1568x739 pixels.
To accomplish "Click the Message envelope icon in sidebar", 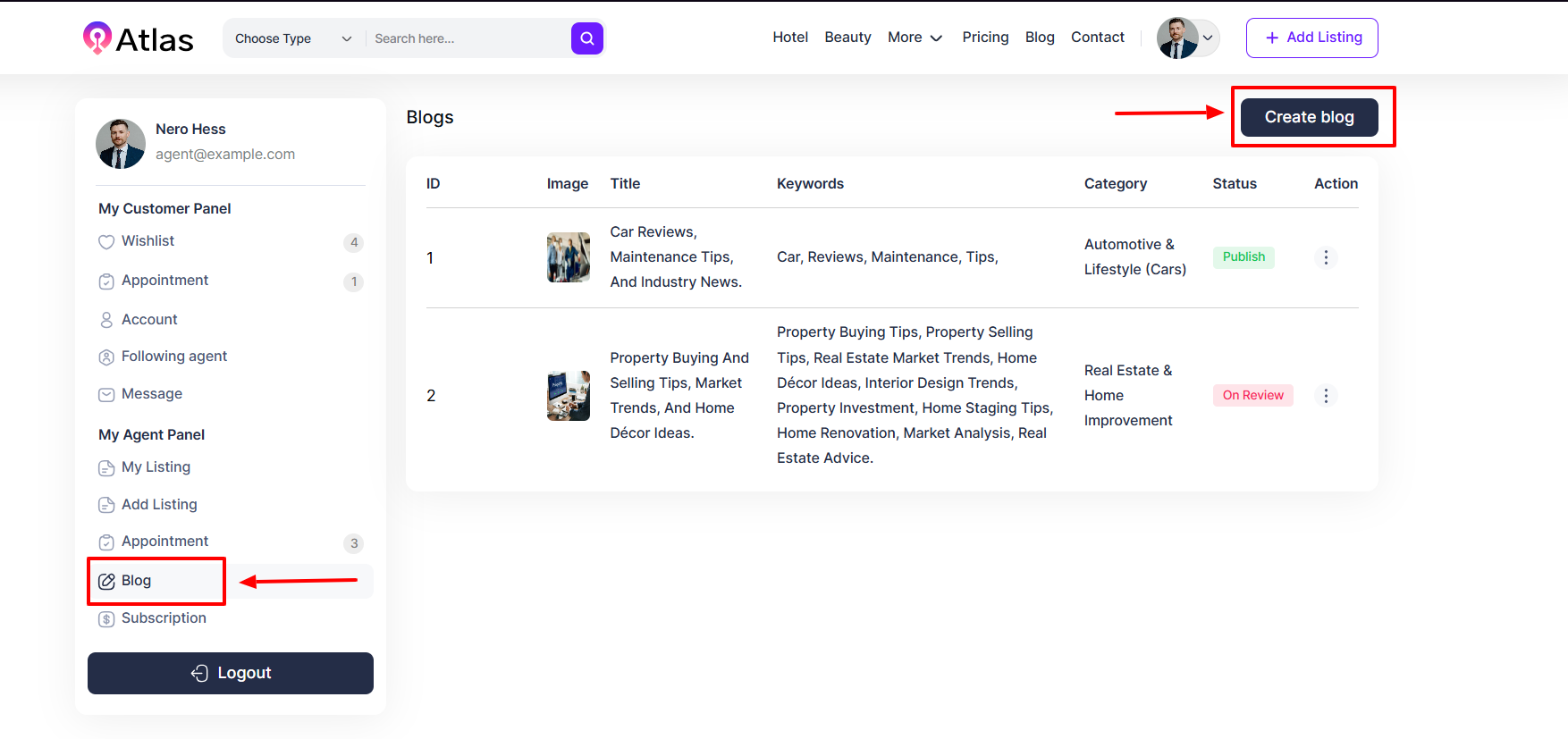I will coord(106,395).
